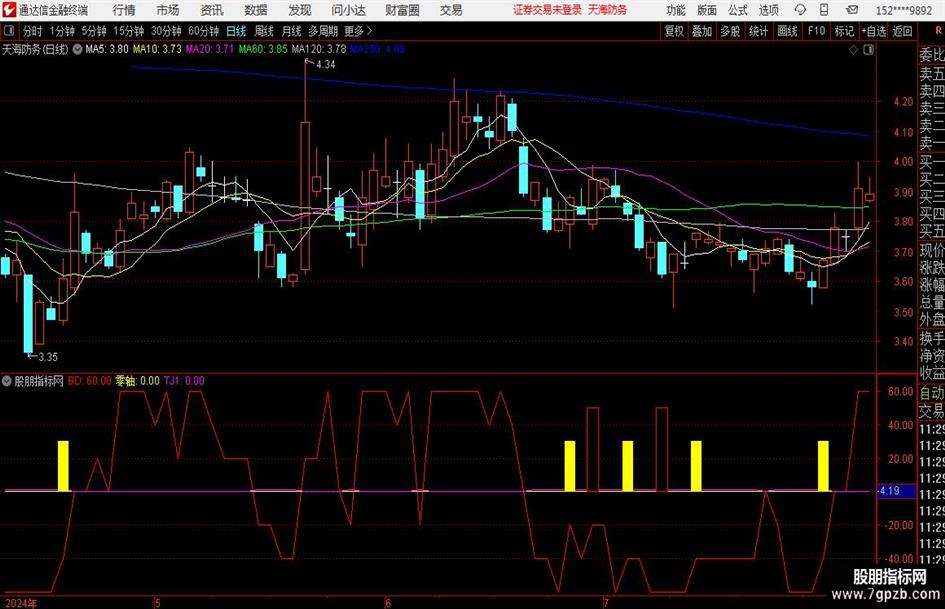Click the 统计 statistics button
This screenshot has width=945, height=609.
pos(759,31)
